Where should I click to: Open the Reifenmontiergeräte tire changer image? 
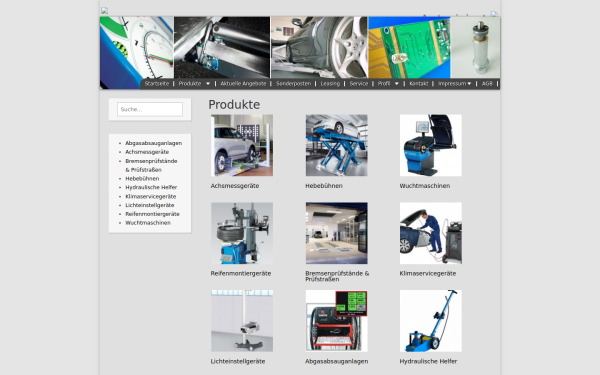pyautogui.click(x=242, y=233)
